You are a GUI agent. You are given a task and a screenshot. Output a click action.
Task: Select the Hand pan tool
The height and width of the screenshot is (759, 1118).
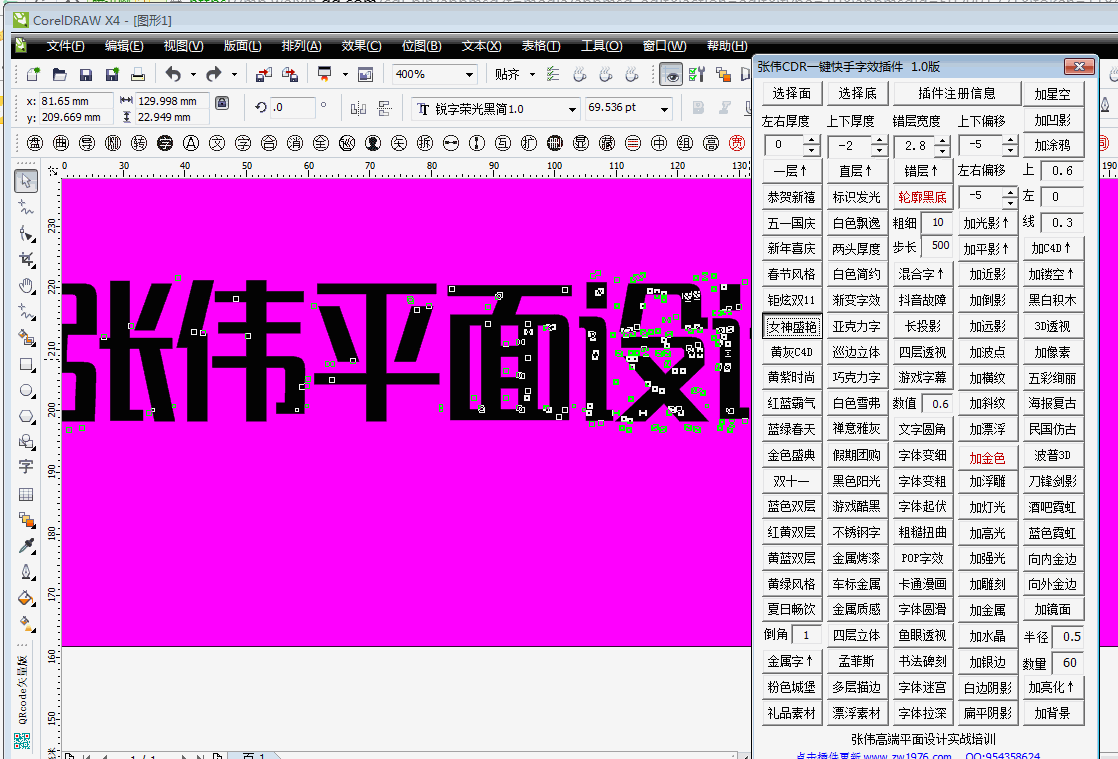pos(26,286)
